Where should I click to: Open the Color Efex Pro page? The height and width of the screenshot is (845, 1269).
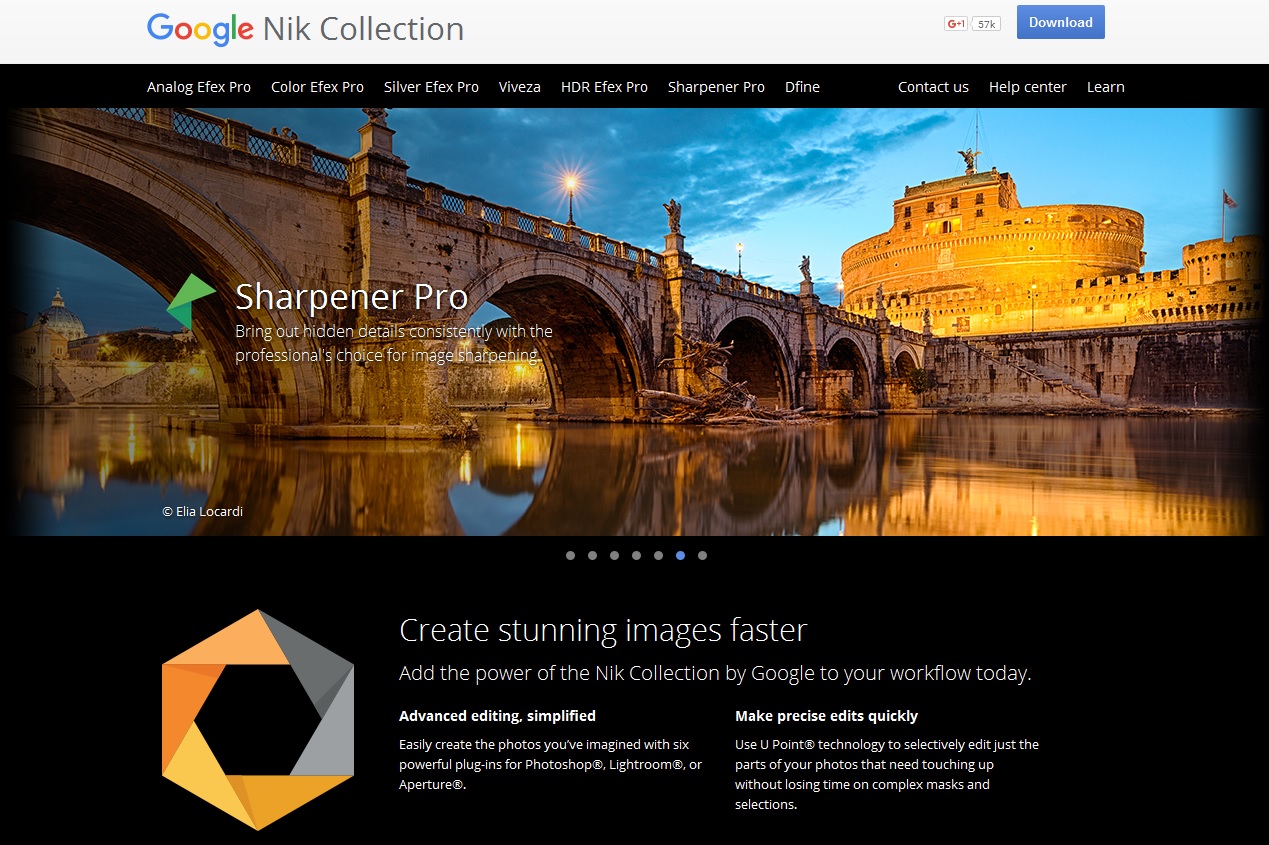click(317, 87)
